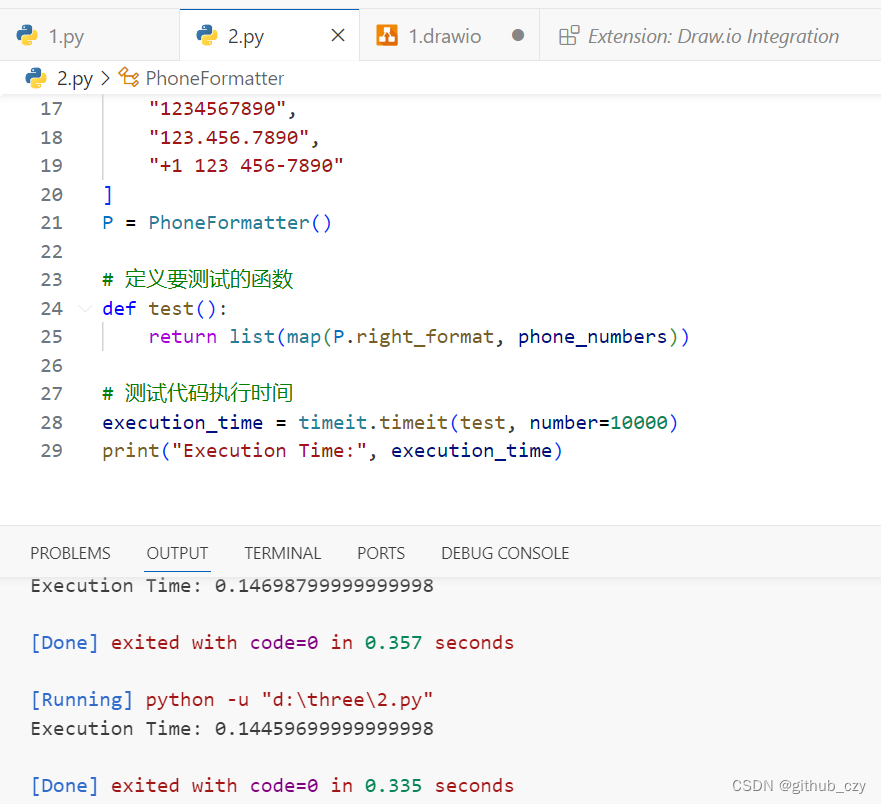Image resolution: width=881 pixels, height=804 pixels.
Task: Click 2.py in the breadcrumb
Action: point(75,79)
